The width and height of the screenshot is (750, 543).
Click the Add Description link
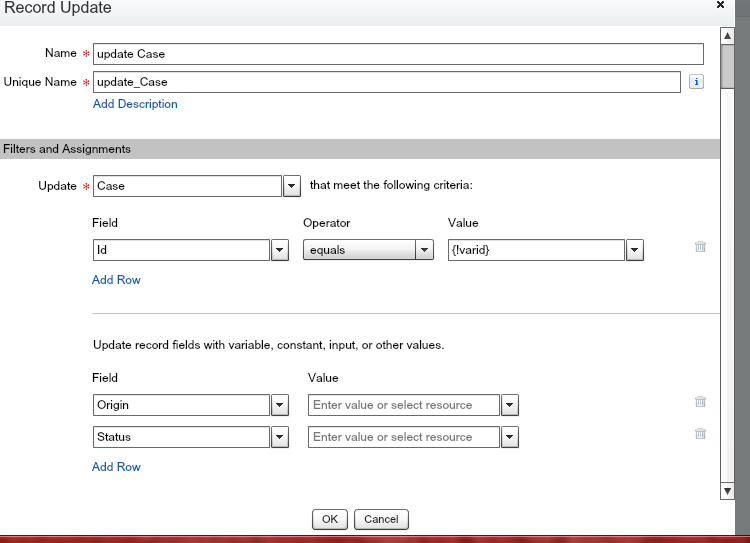[135, 104]
